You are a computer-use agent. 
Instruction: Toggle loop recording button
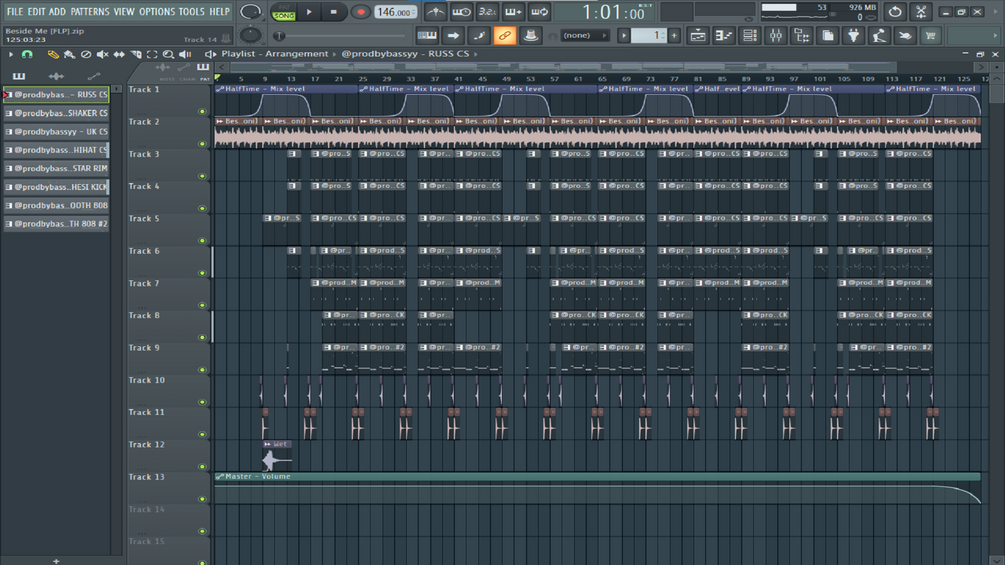[540, 12]
